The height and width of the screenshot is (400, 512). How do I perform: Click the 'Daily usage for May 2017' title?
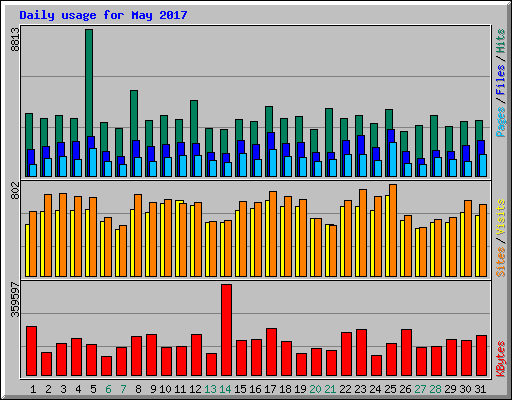coord(103,15)
